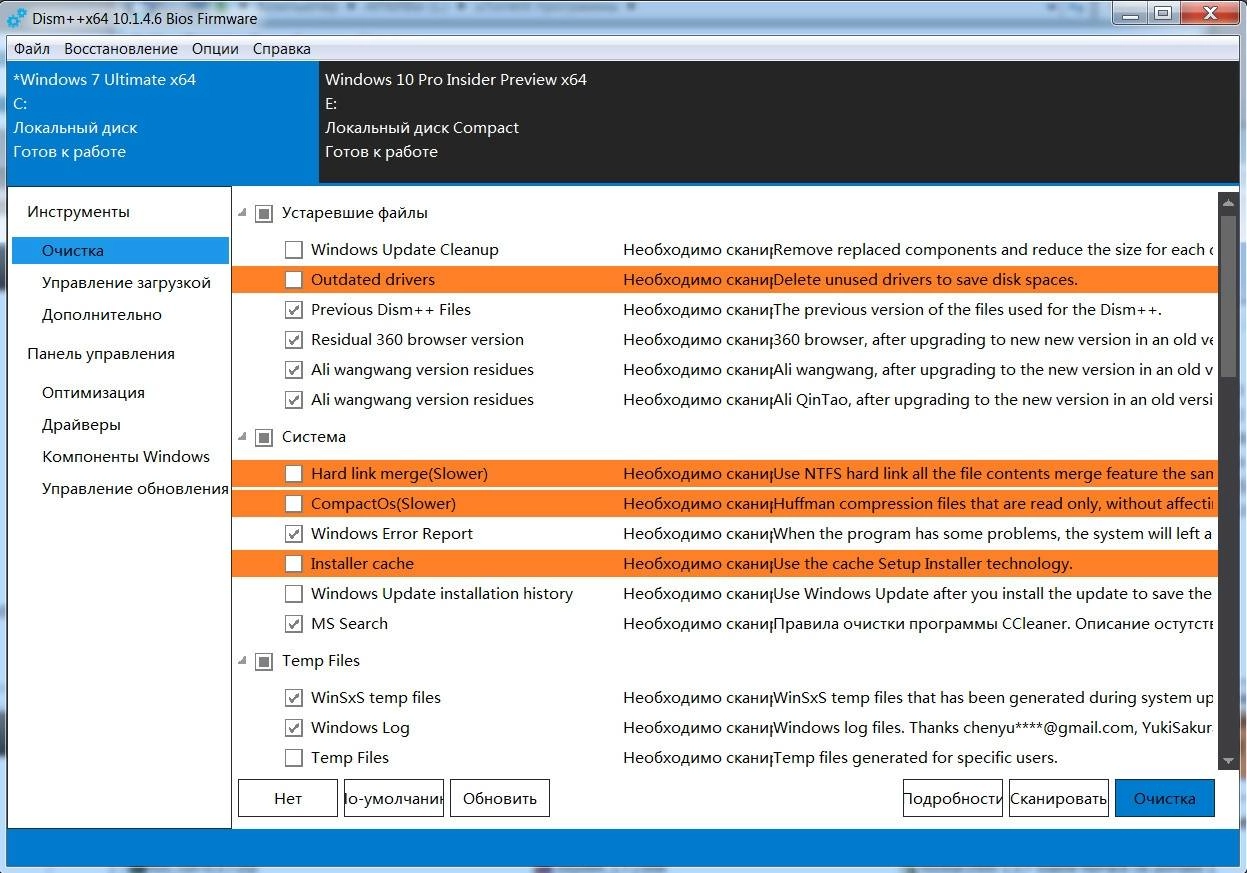Click the list scrollbar down arrow
This screenshot has width=1247, height=873.
point(1228,762)
